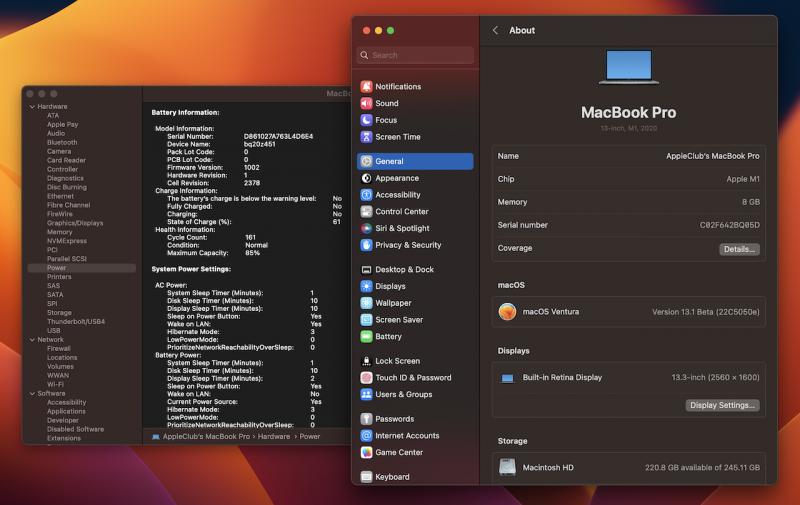Click the Wallpaper icon
Viewport: 800px width, 505px height.
click(x=366, y=303)
